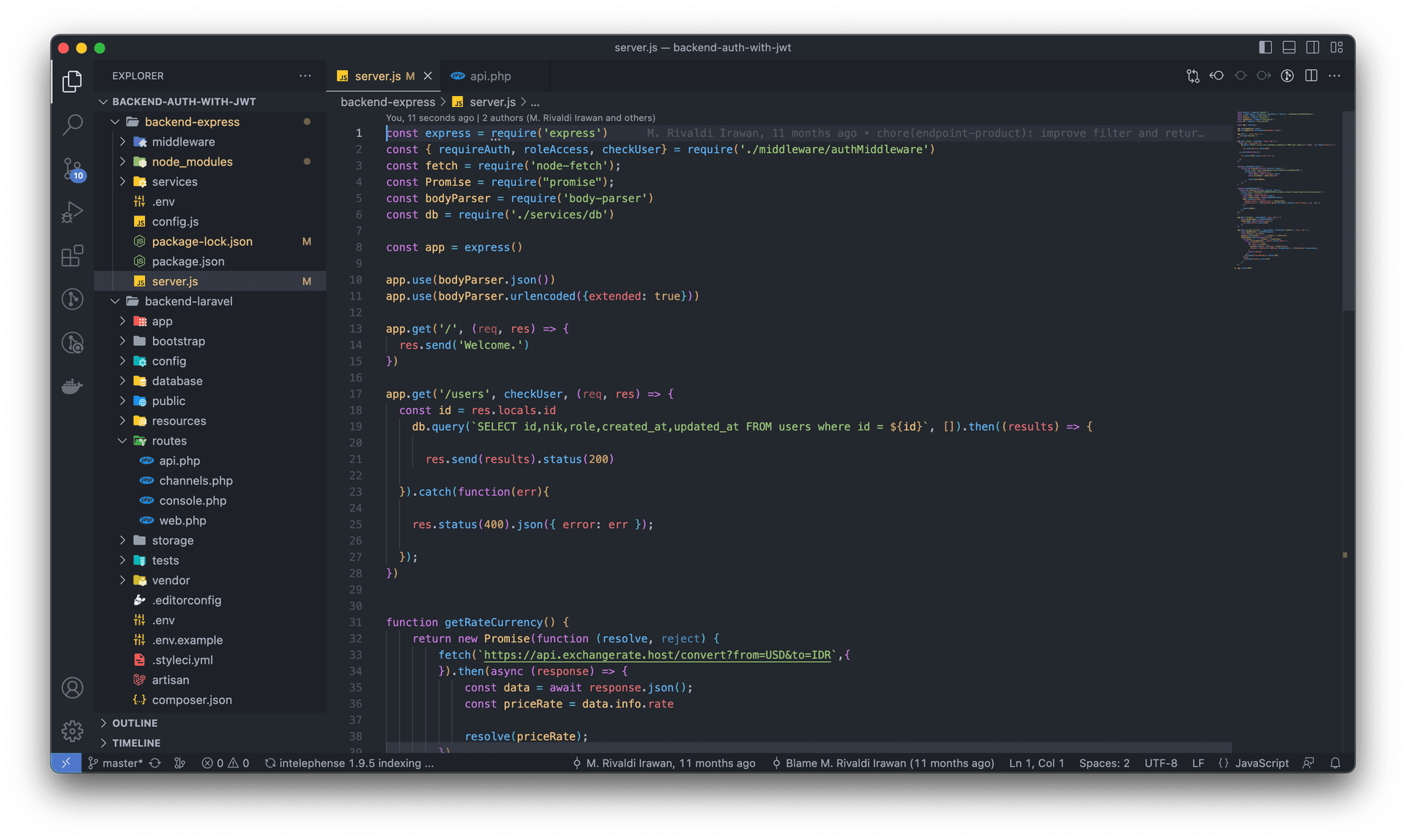Switch to the api.php editor tab
Screen dimensions: 1406x840
tap(490, 76)
